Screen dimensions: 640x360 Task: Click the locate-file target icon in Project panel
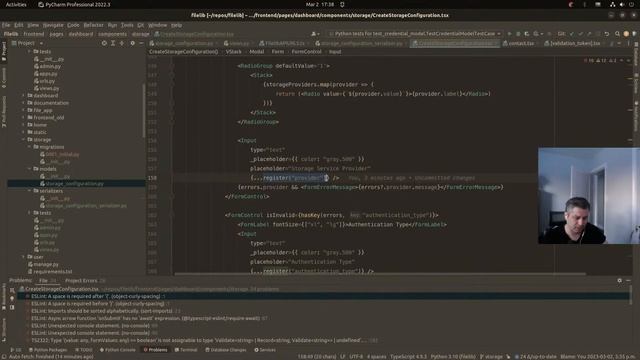[104, 43]
